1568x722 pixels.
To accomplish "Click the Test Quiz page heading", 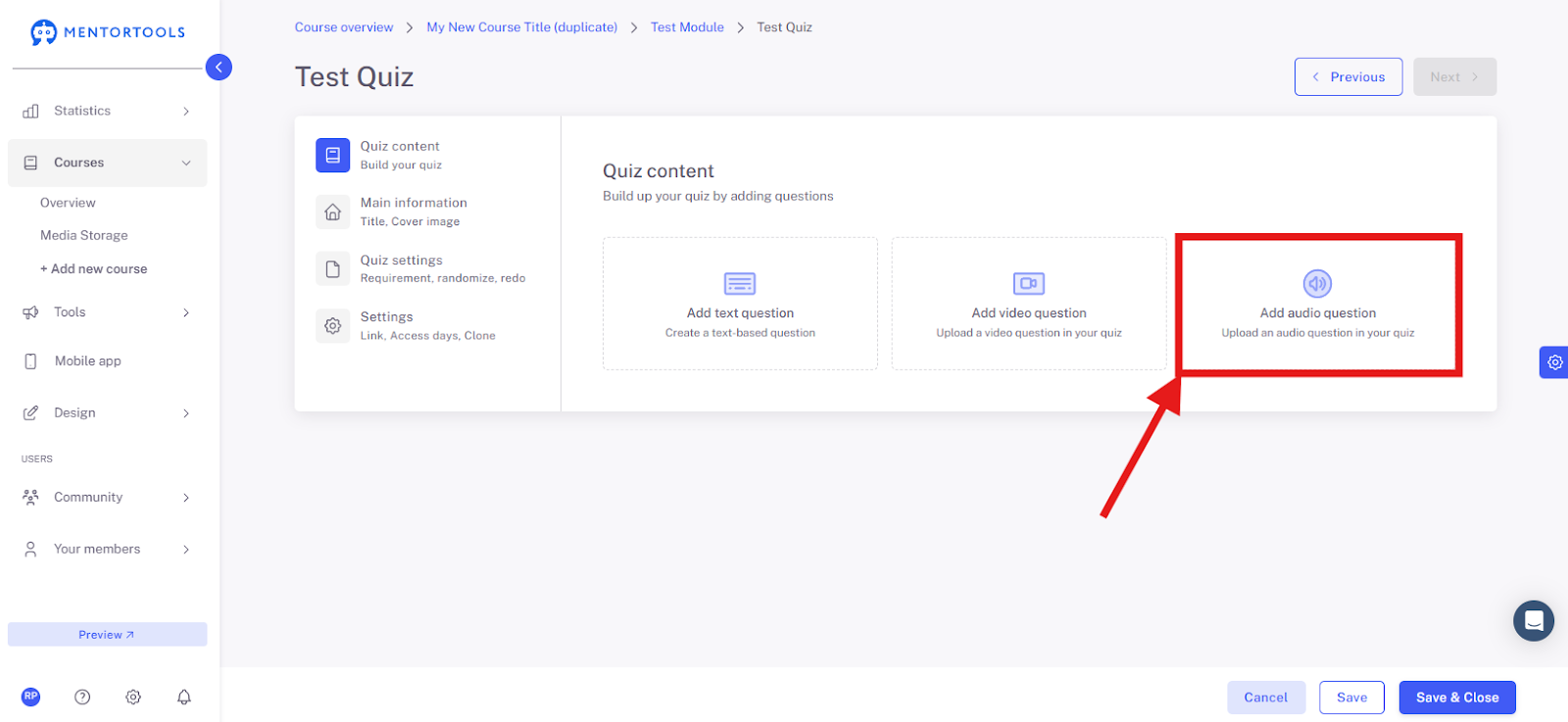I will [355, 77].
